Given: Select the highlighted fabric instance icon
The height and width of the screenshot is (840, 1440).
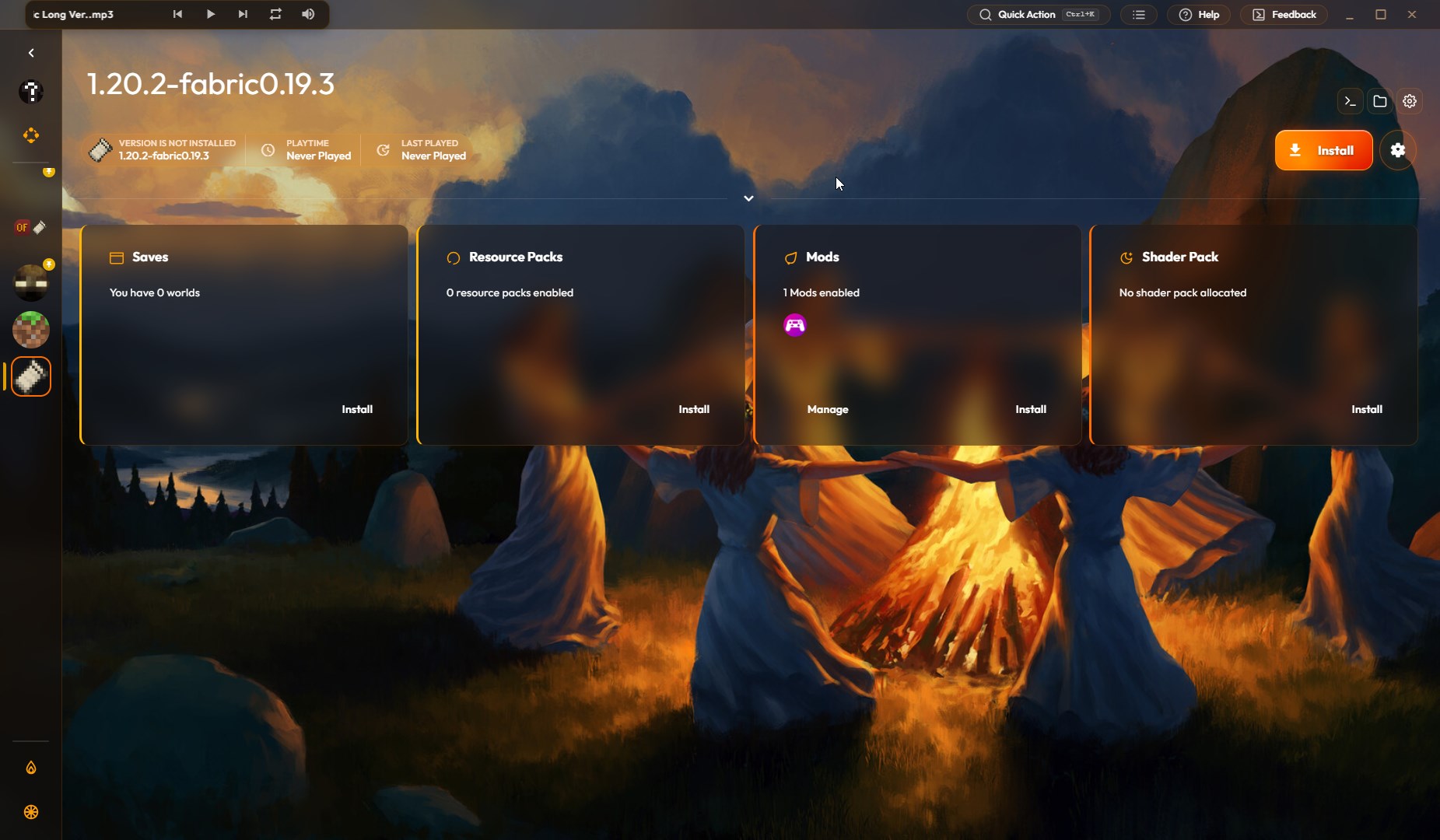Looking at the screenshot, I should (31, 376).
